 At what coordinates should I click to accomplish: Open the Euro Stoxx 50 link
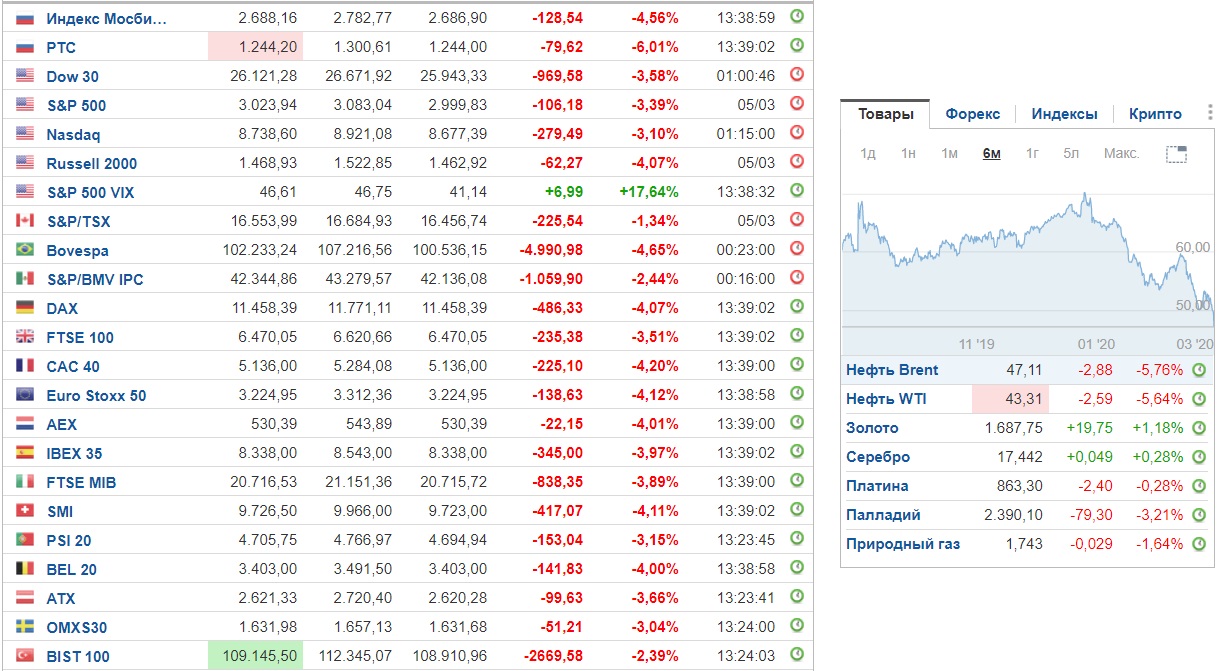(x=96, y=395)
